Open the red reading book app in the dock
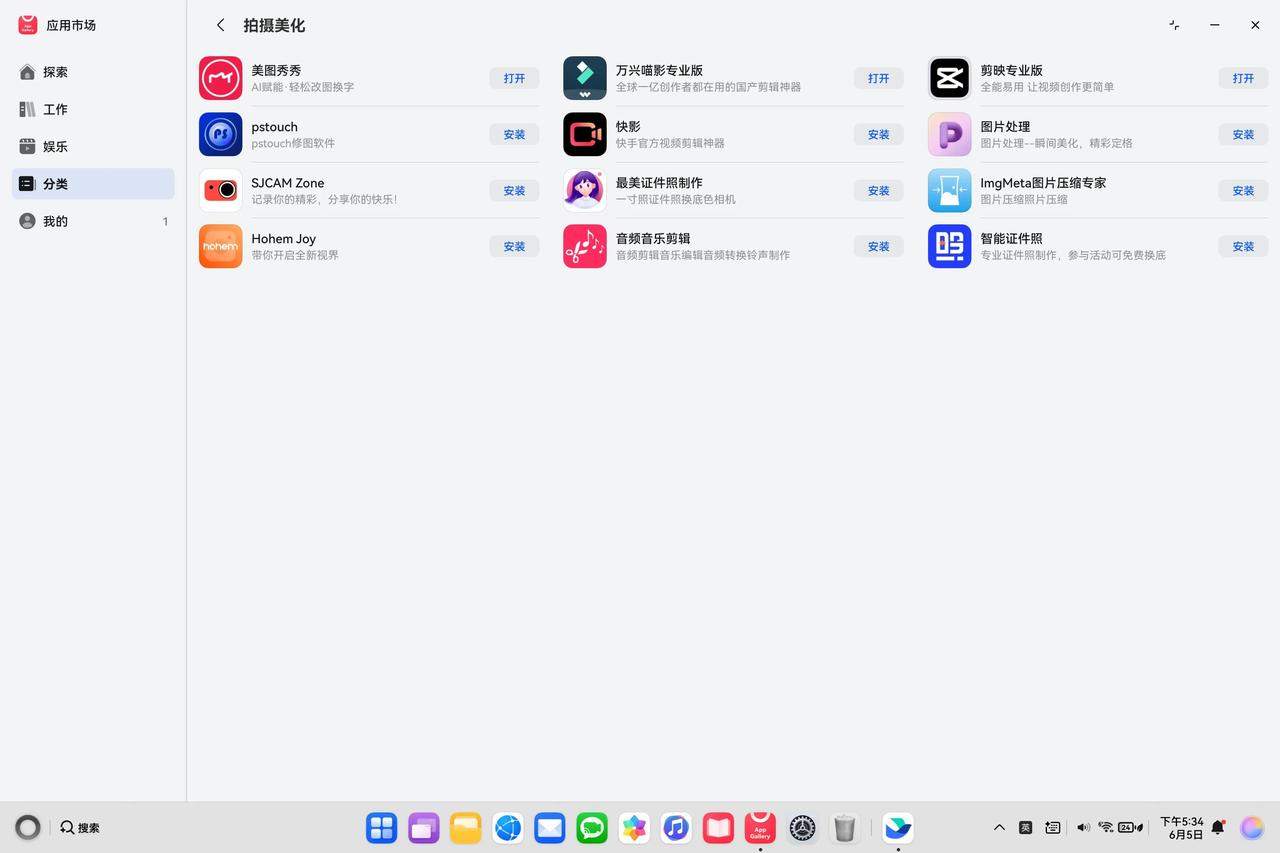 718,828
